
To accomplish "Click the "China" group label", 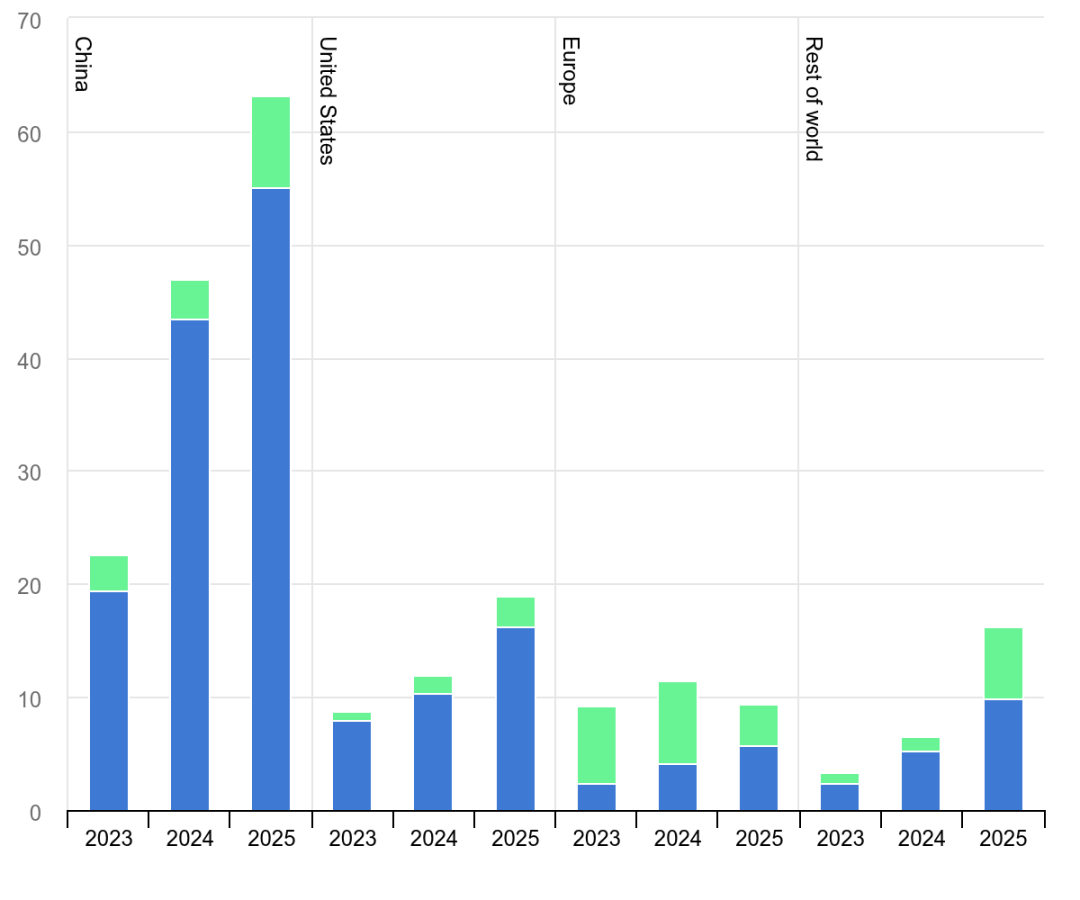I will click(x=82, y=64).
